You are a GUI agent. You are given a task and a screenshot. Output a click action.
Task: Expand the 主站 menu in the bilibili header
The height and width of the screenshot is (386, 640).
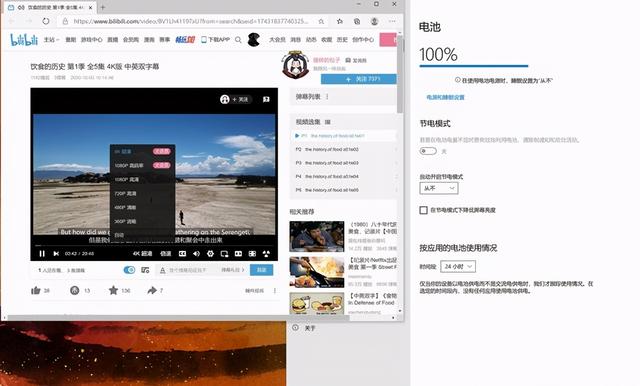point(51,40)
